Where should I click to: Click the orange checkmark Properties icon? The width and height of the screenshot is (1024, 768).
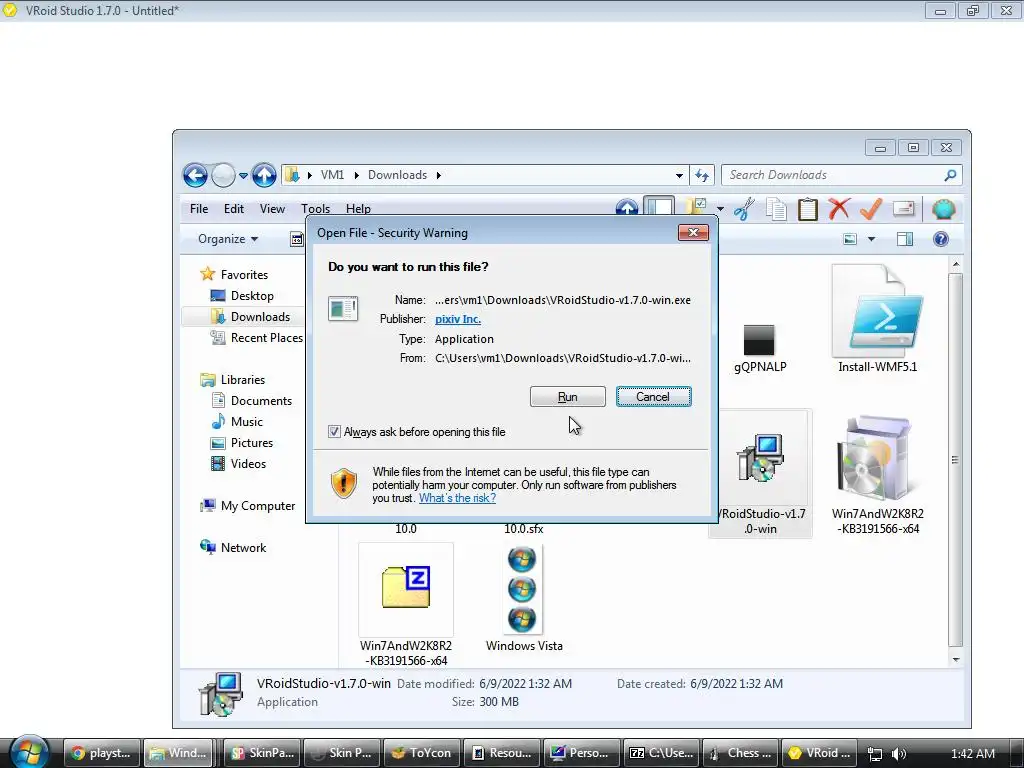[871, 209]
